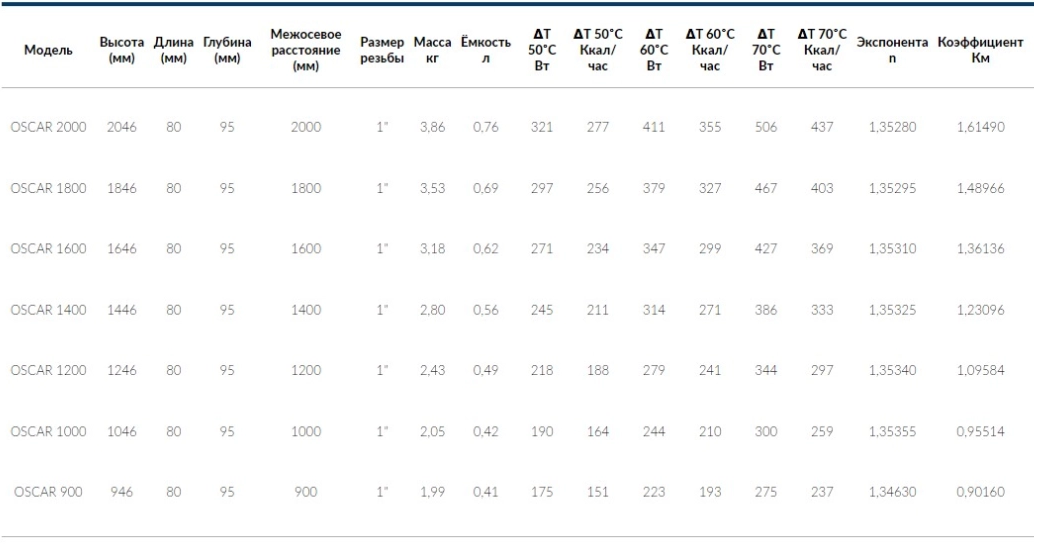Click the Межосевое расстояние column header
This screenshot has width=1044, height=556.
pos(306,50)
